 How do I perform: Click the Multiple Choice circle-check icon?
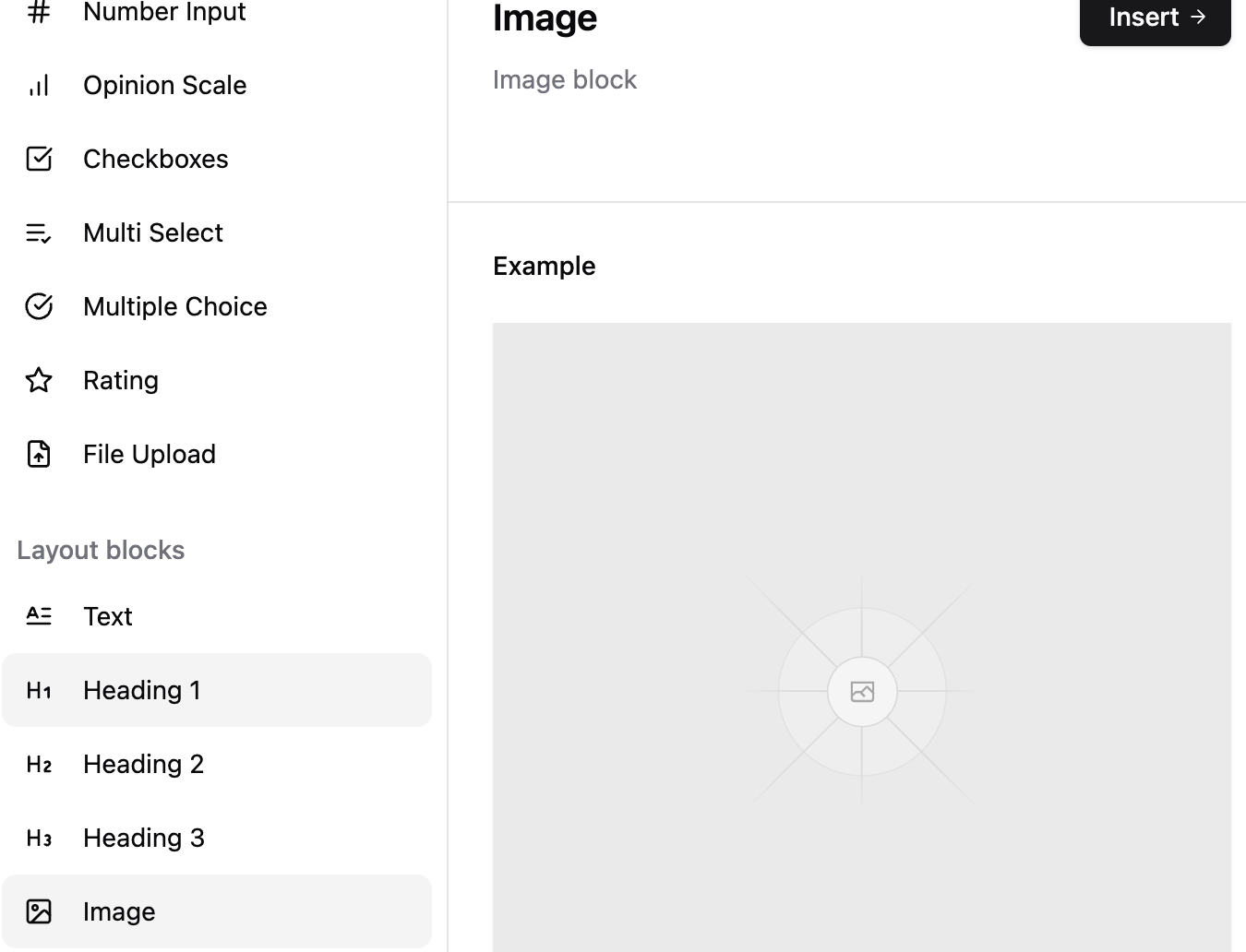[39, 306]
